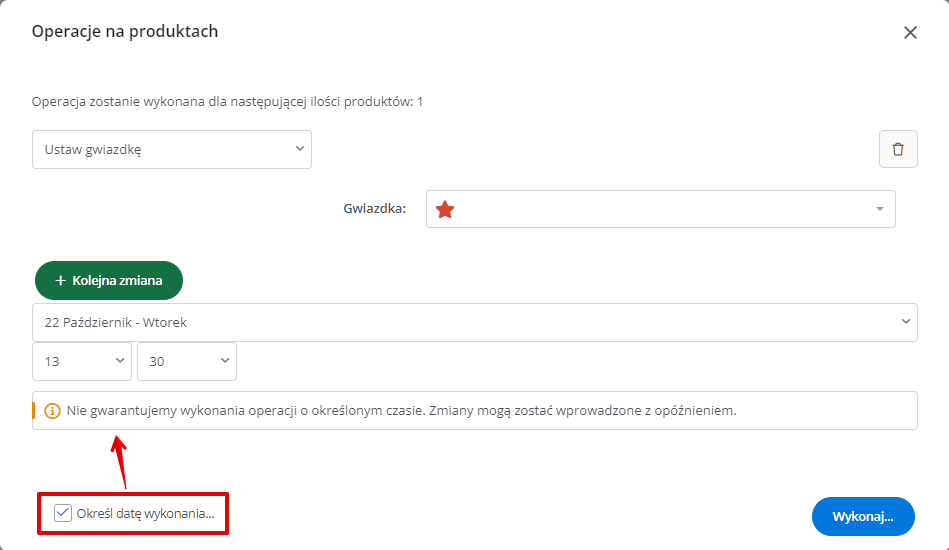Delete the operation with trash icon

pyautogui.click(x=898, y=149)
